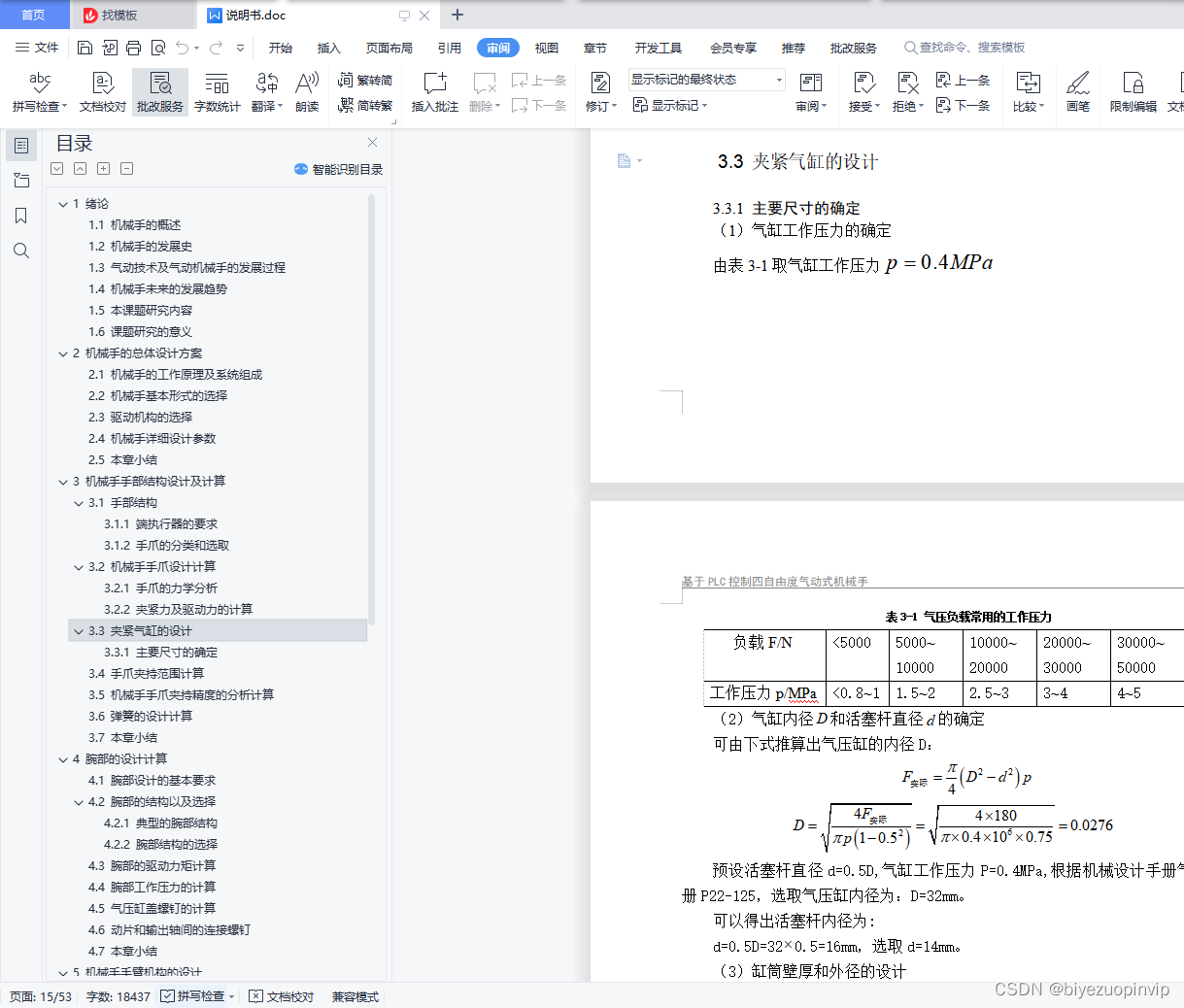Collapse the 3.3 夹紧气缸的设计 node
The width and height of the screenshot is (1184, 1008).
tap(79, 631)
